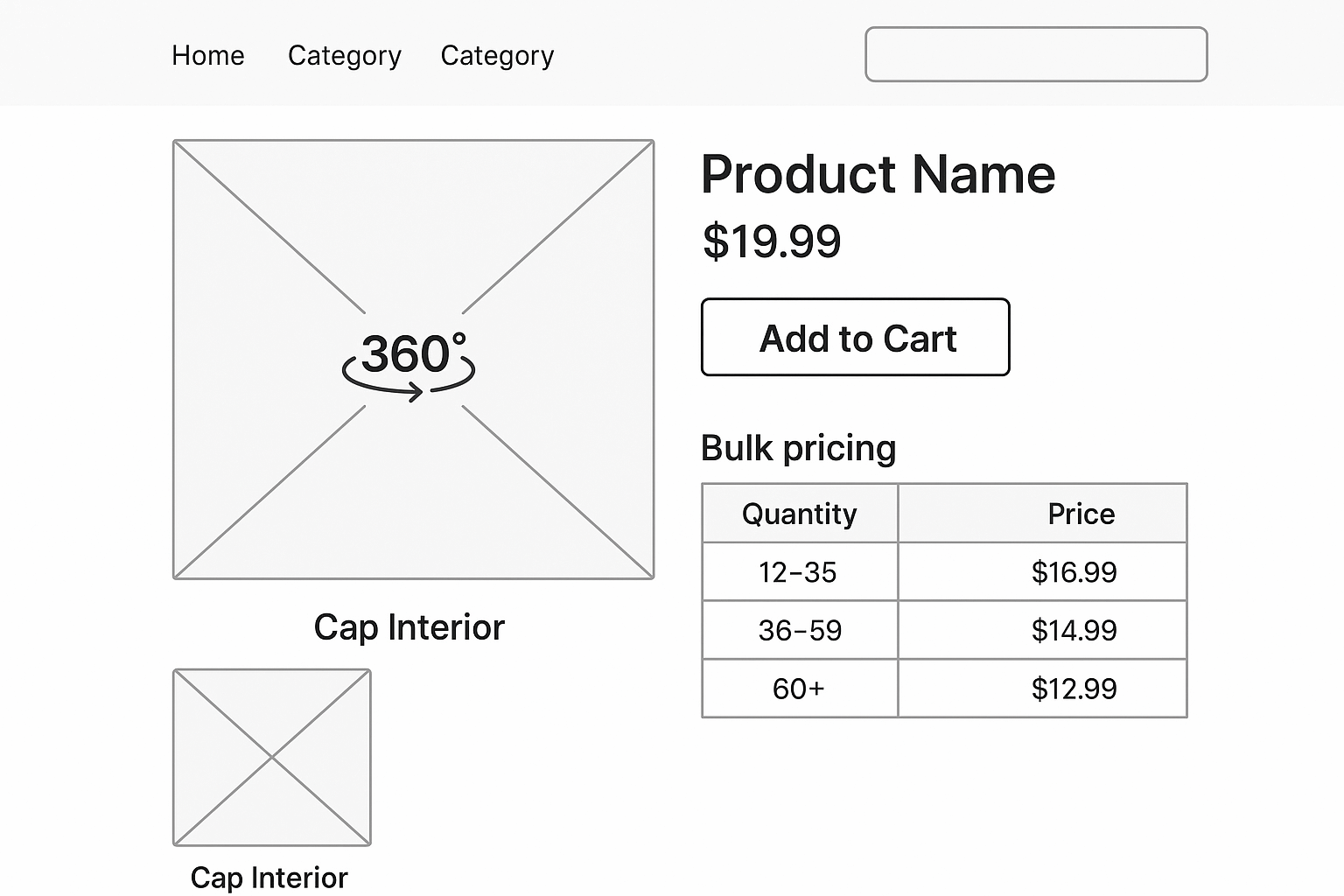Select the $12.99 bulk price cell
This screenshot has height=896, width=1344.
pos(1074,689)
